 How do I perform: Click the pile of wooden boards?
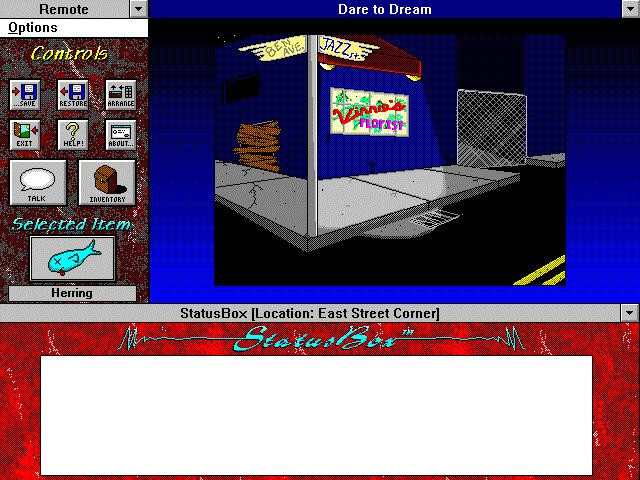tap(258, 146)
